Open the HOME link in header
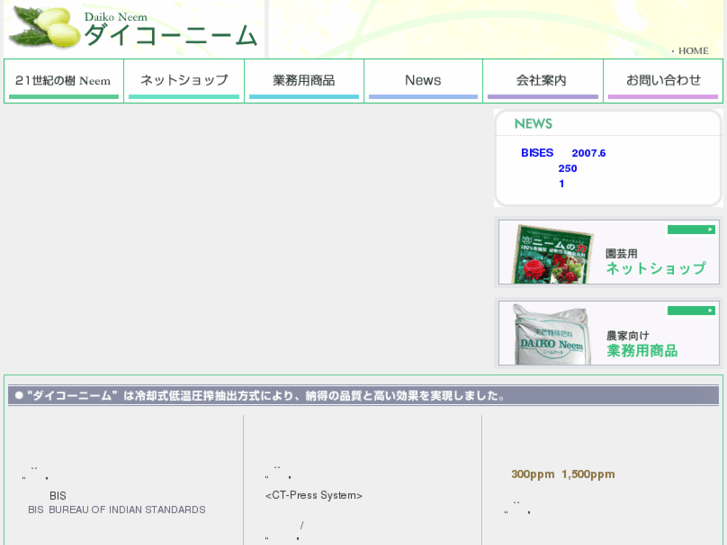 [x=693, y=51]
